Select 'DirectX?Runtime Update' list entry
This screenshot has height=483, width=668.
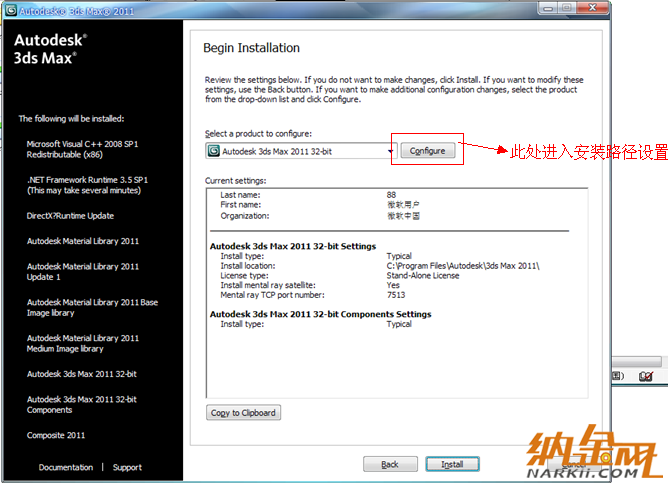click(x=70, y=216)
